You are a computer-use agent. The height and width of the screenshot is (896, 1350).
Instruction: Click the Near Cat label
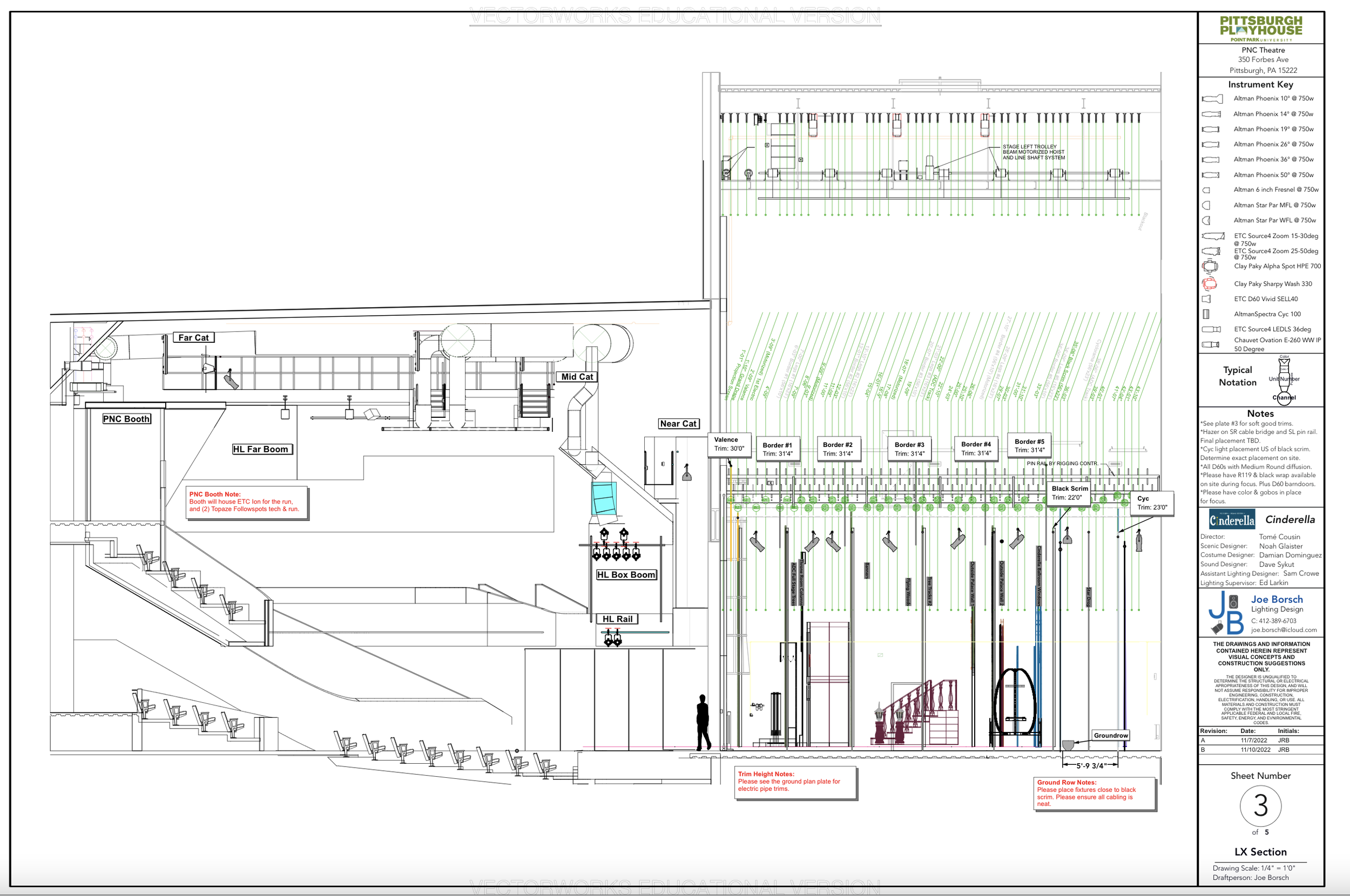pos(678,424)
